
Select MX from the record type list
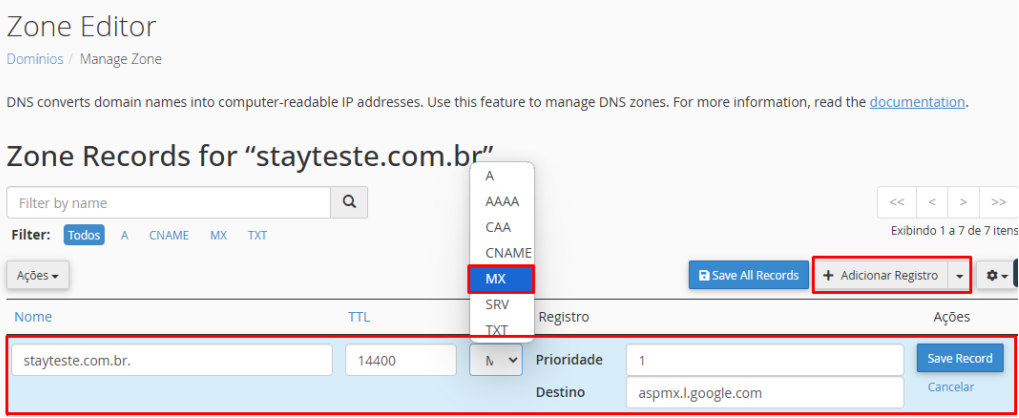coord(502,279)
